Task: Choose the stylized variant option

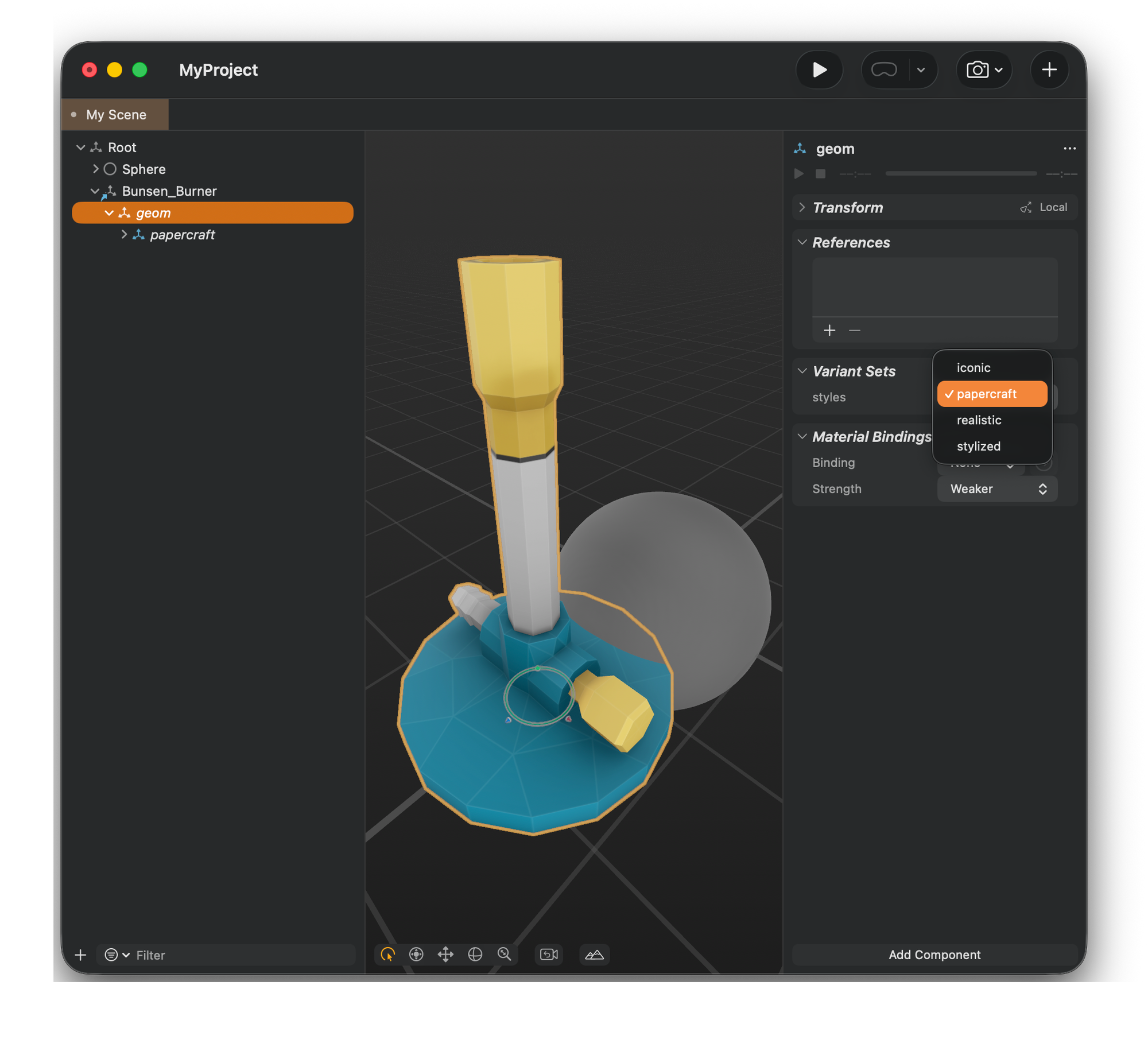Action: [x=978, y=446]
